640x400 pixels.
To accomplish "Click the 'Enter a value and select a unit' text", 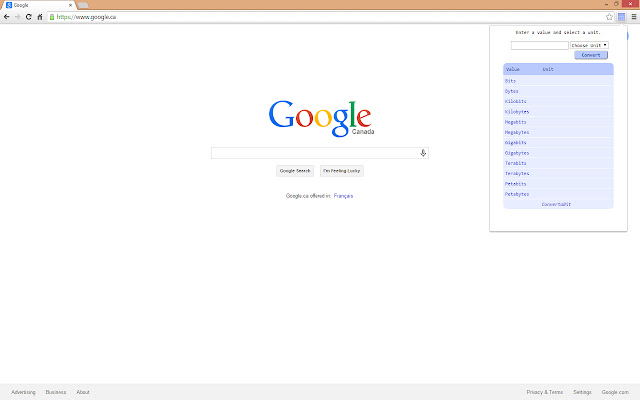I will (x=558, y=32).
